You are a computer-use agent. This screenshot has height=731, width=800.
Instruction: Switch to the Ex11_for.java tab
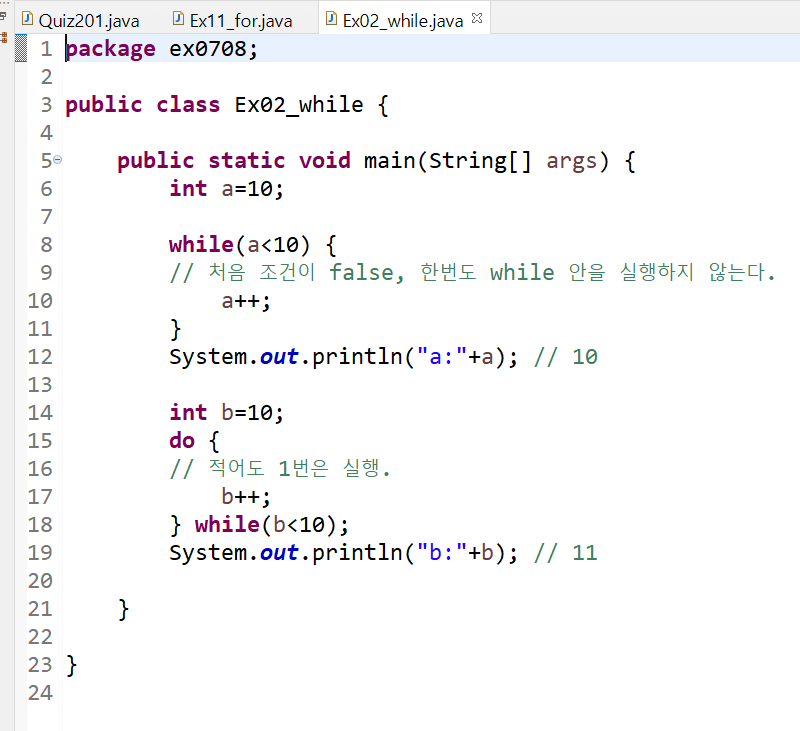point(233,20)
